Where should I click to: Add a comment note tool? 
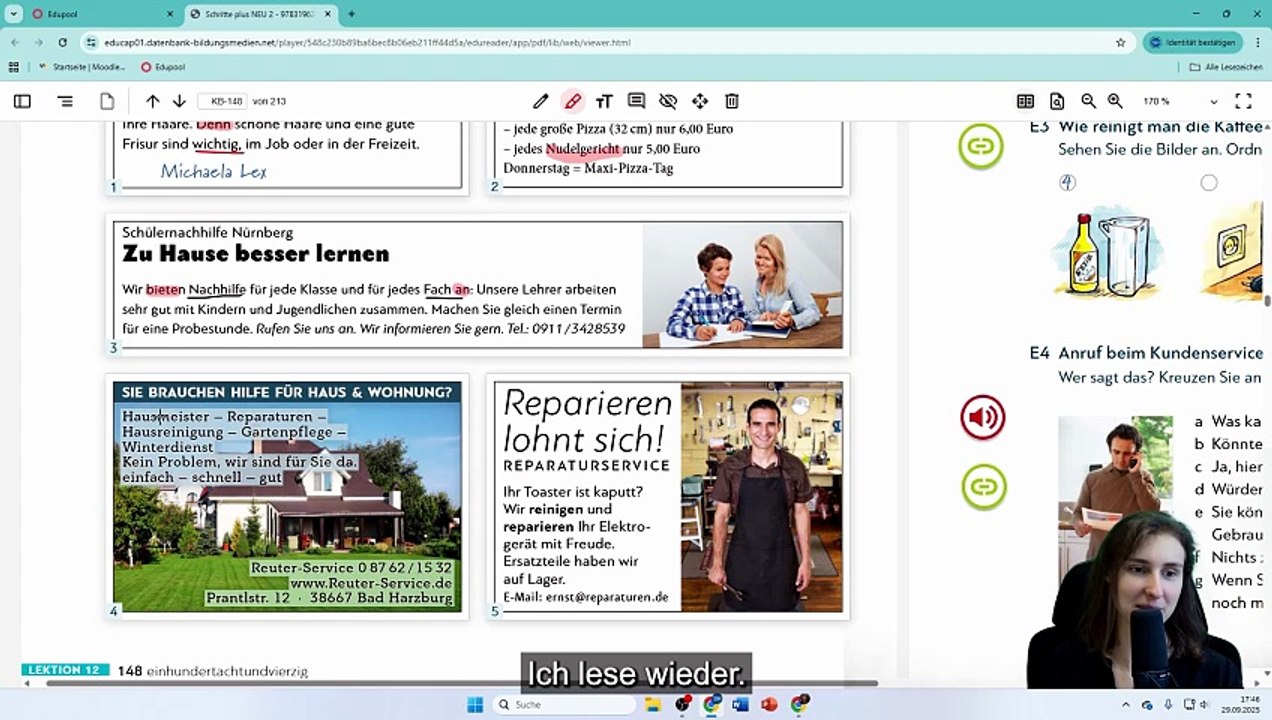(x=636, y=101)
